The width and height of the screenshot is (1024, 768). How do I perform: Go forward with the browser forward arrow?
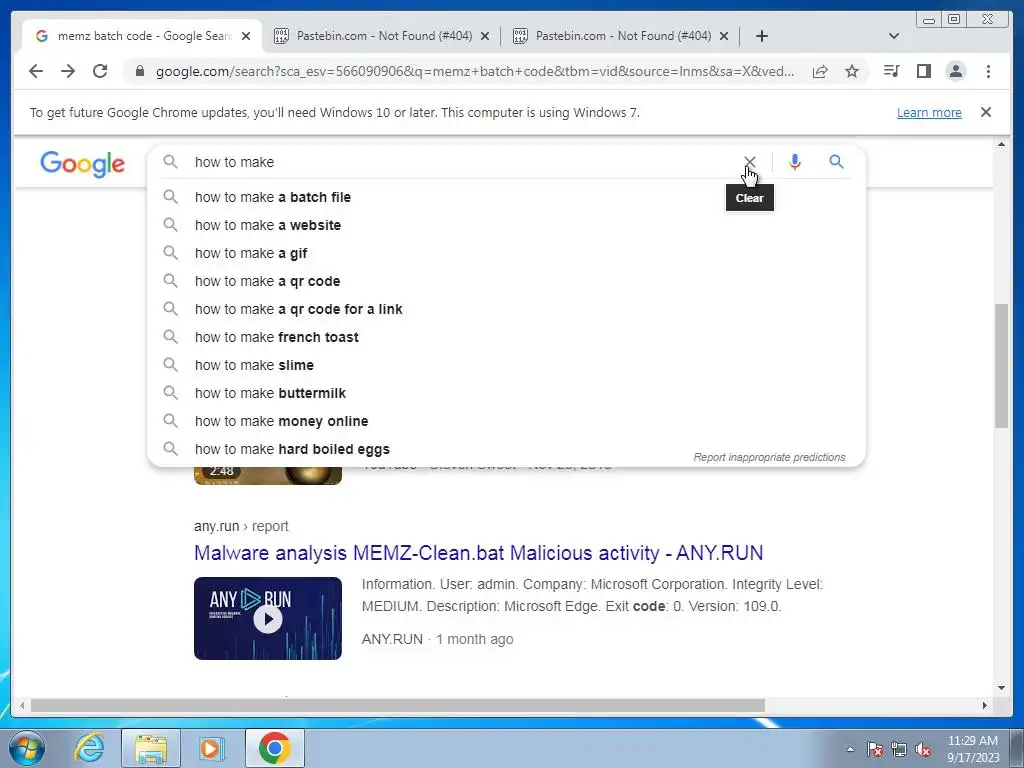[x=68, y=71]
